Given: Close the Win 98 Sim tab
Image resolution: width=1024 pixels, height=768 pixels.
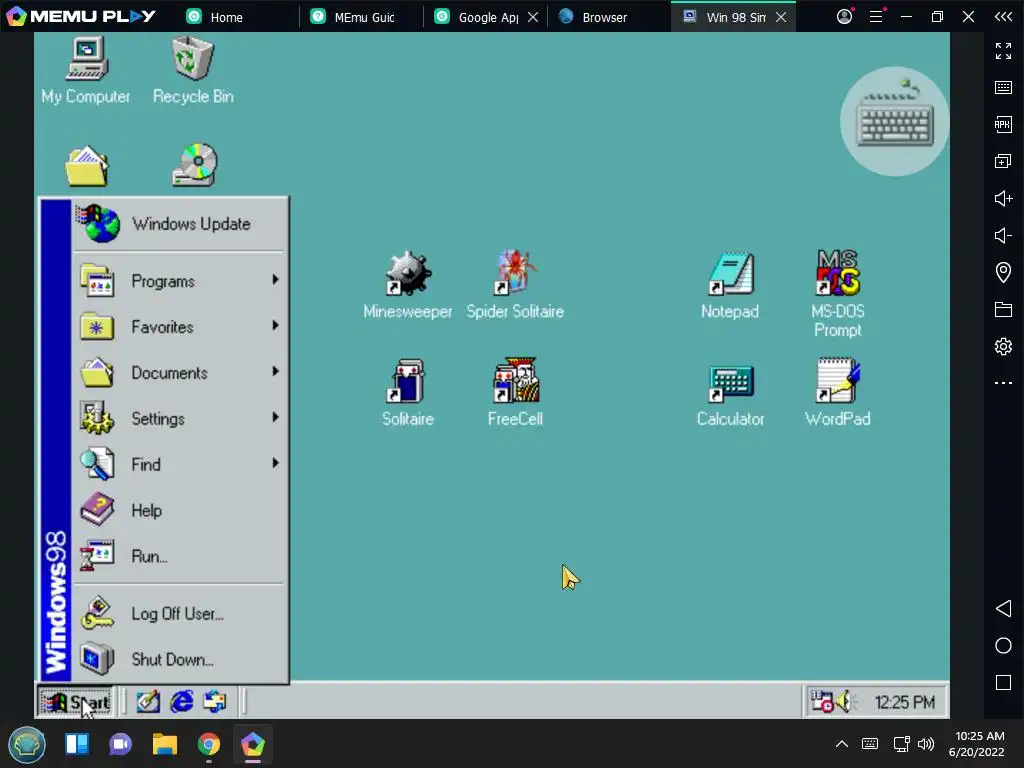Looking at the screenshot, I should coord(781,17).
